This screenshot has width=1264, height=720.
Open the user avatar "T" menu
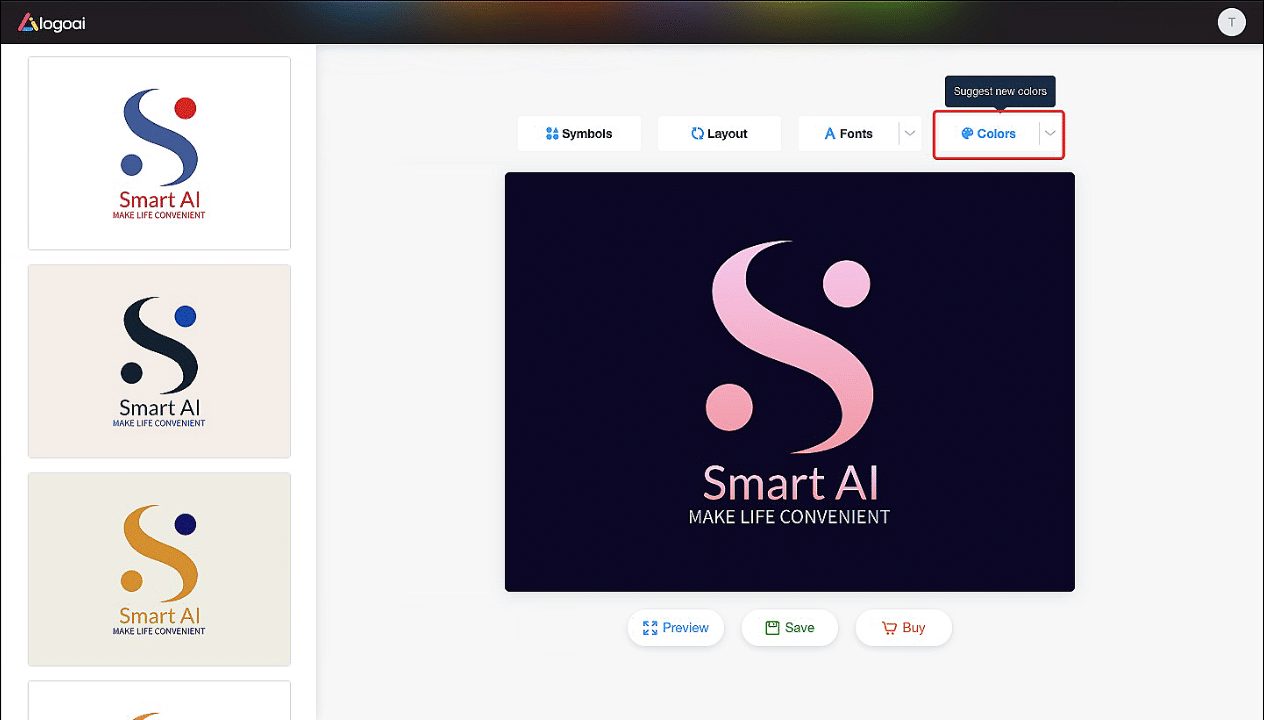tap(1231, 23)
